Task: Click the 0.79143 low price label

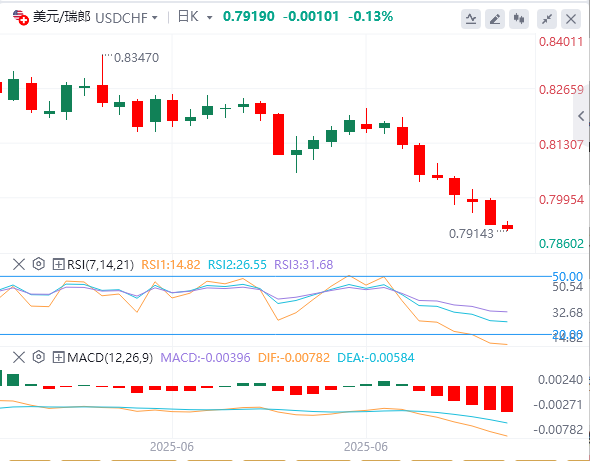Action: pyautogui.click(x=471, y=234)
